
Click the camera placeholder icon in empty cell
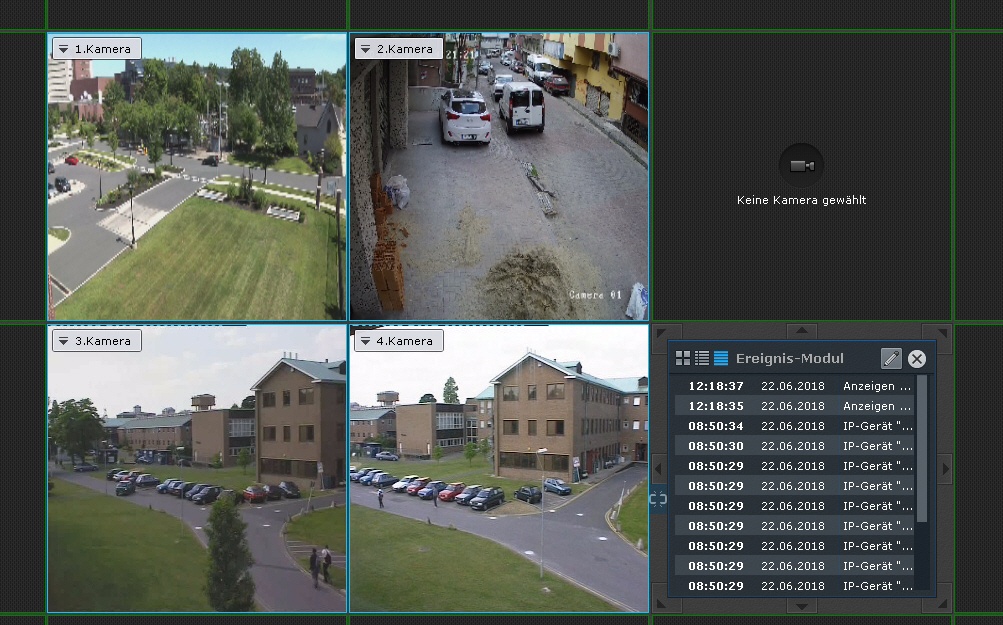point(801,165)
